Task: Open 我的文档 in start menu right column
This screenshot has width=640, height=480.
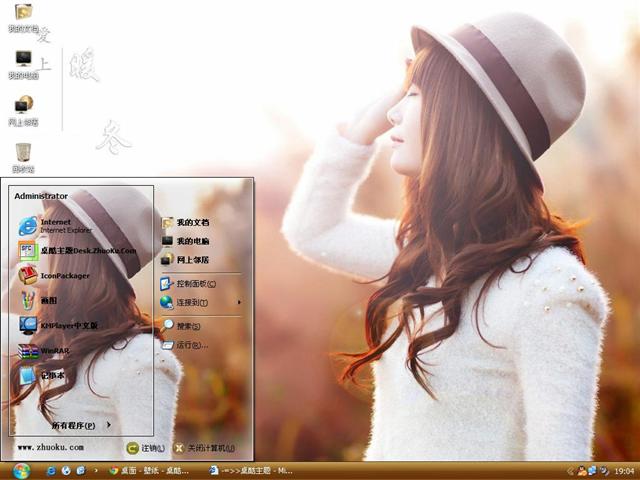Action: (185, 222)
